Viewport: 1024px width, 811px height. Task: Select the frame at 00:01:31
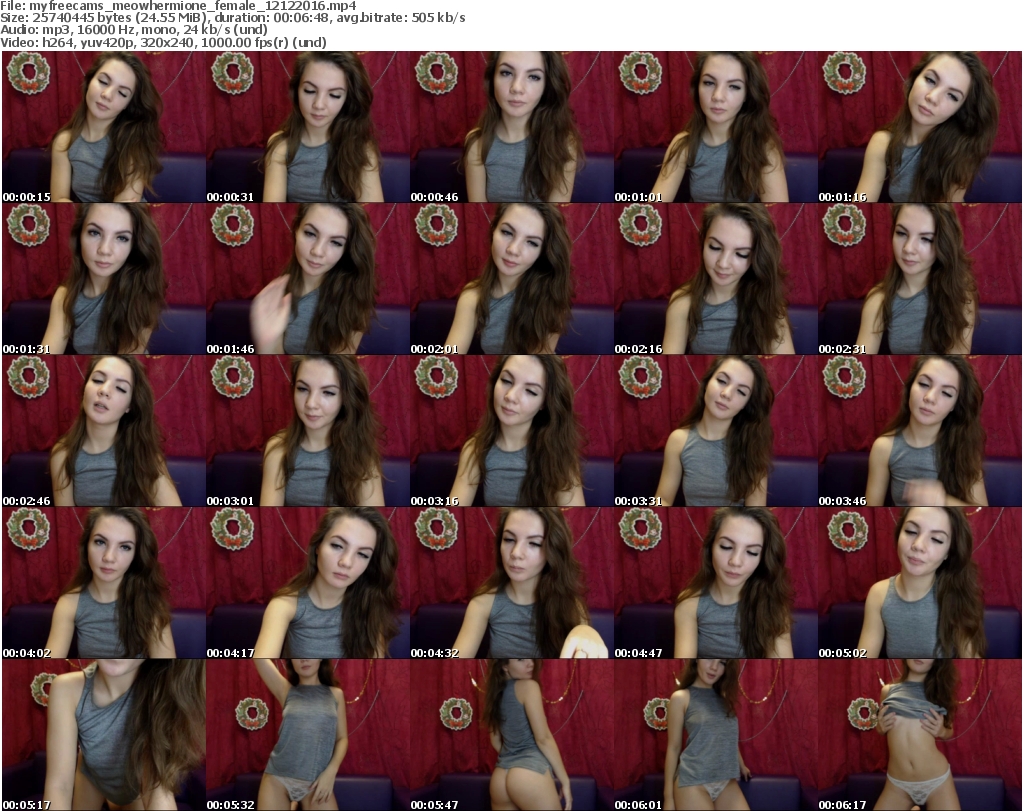104,279
